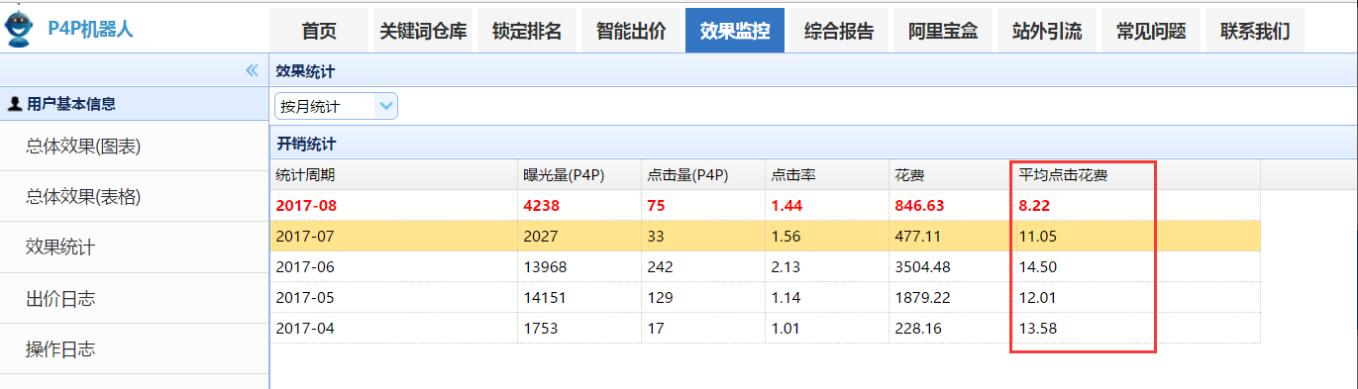This screenshot has height=389, width=1358.
Task: Collapse the sidebar with the double-chevron icon
Action: point(252,72)
